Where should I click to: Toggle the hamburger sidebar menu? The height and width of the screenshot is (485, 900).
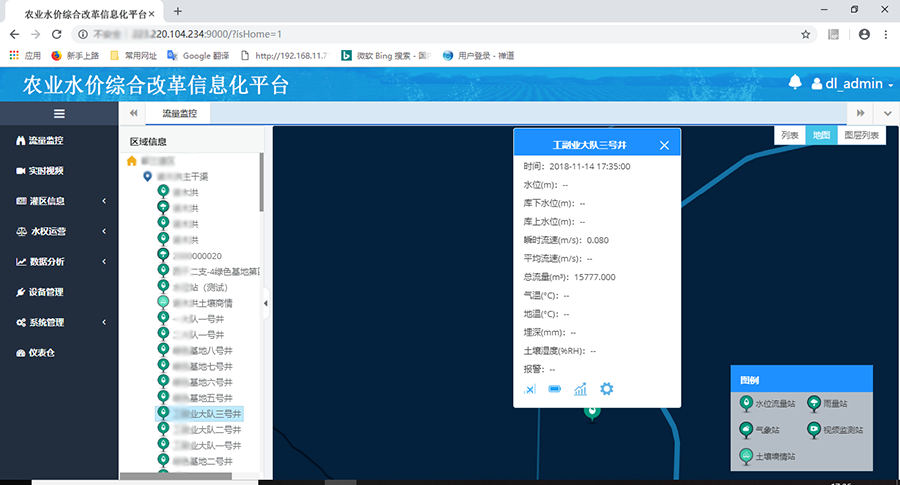pyautogui.click(x=59, y=114)
